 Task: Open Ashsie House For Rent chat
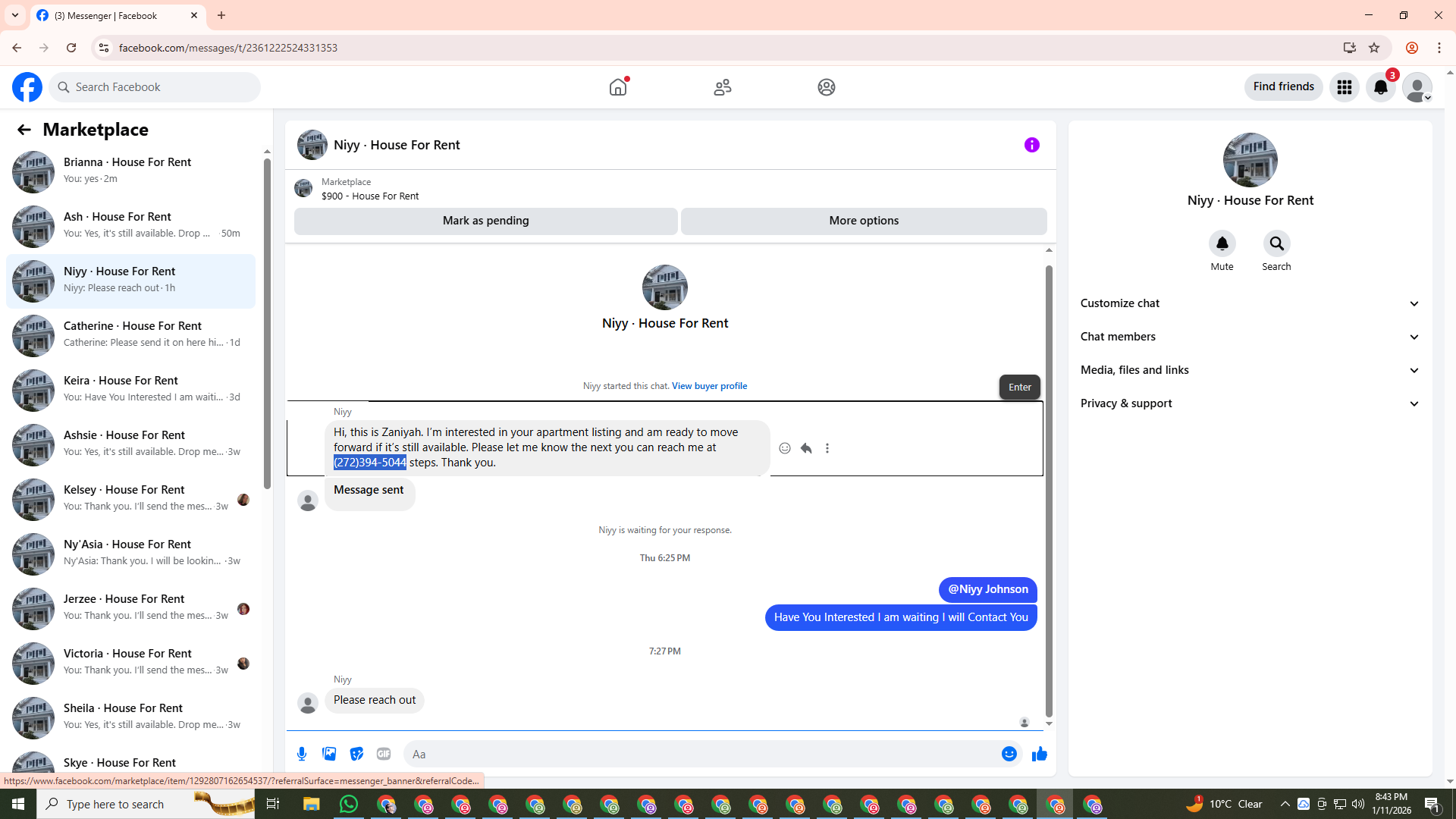[130, 444]
